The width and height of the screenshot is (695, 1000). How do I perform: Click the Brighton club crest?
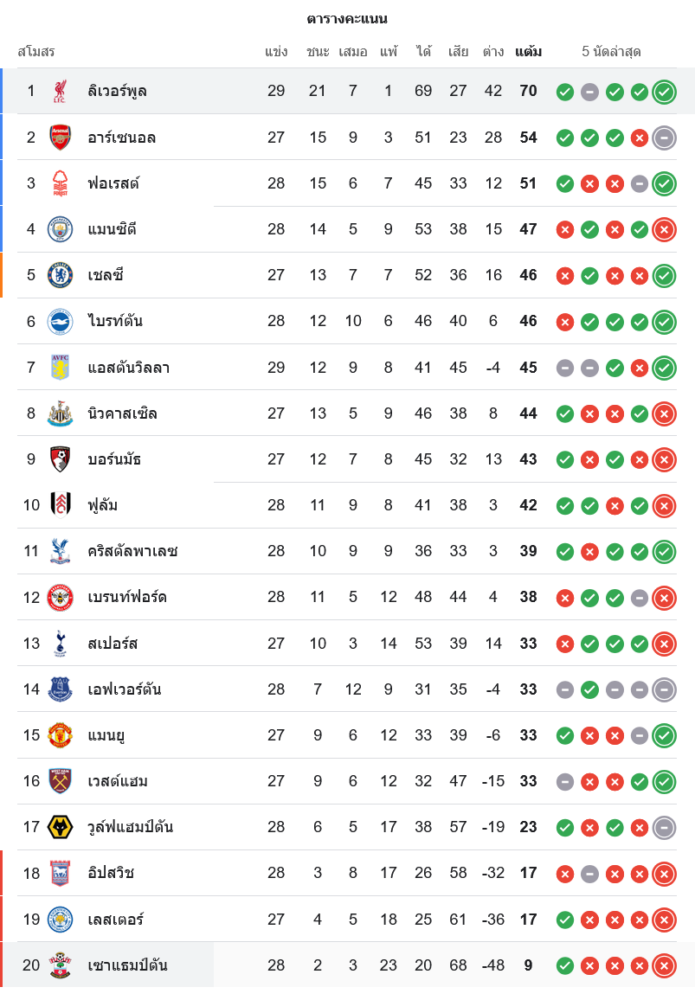60,322
